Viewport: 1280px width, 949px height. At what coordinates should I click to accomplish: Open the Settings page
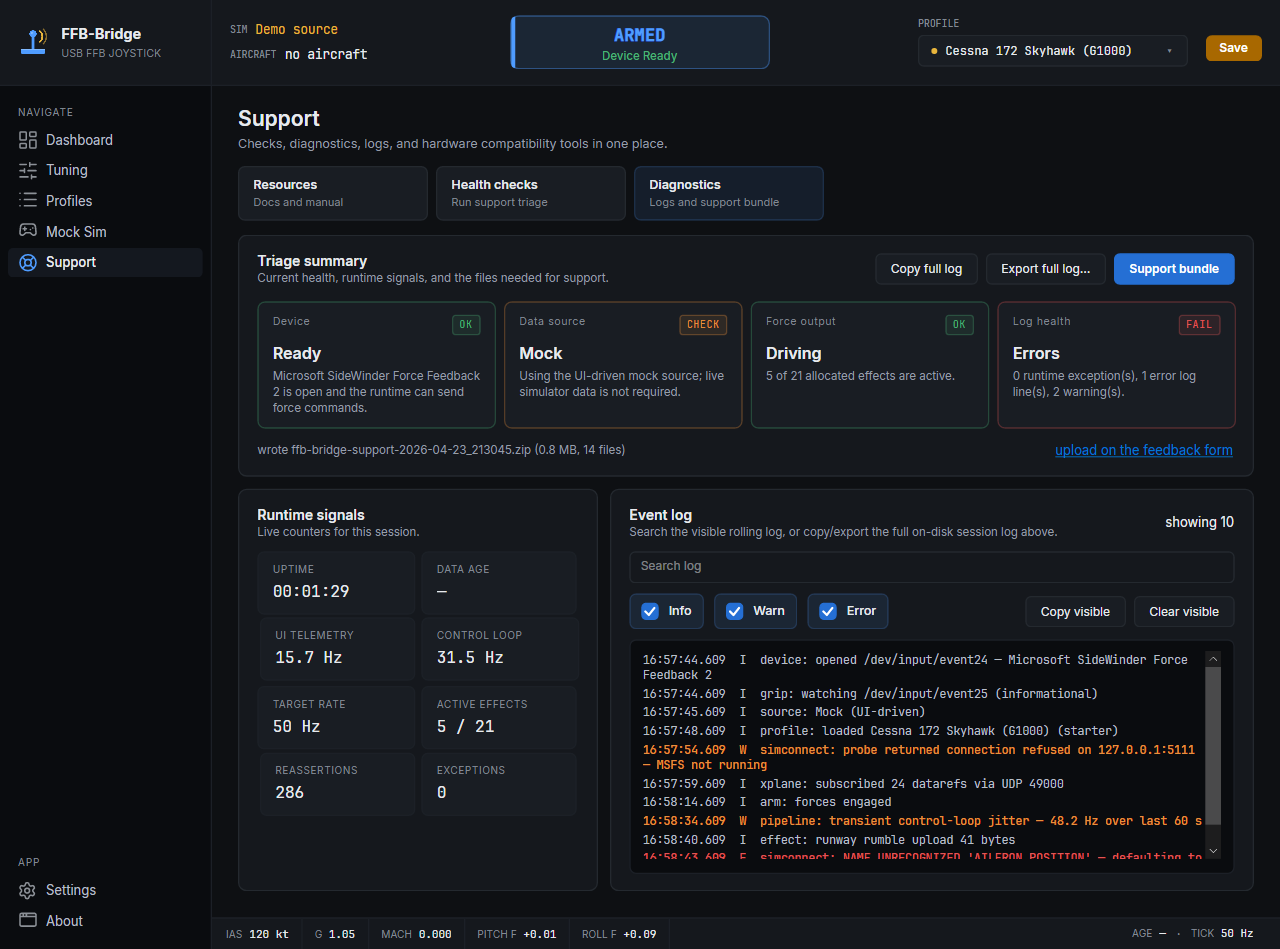click(105, 890)
